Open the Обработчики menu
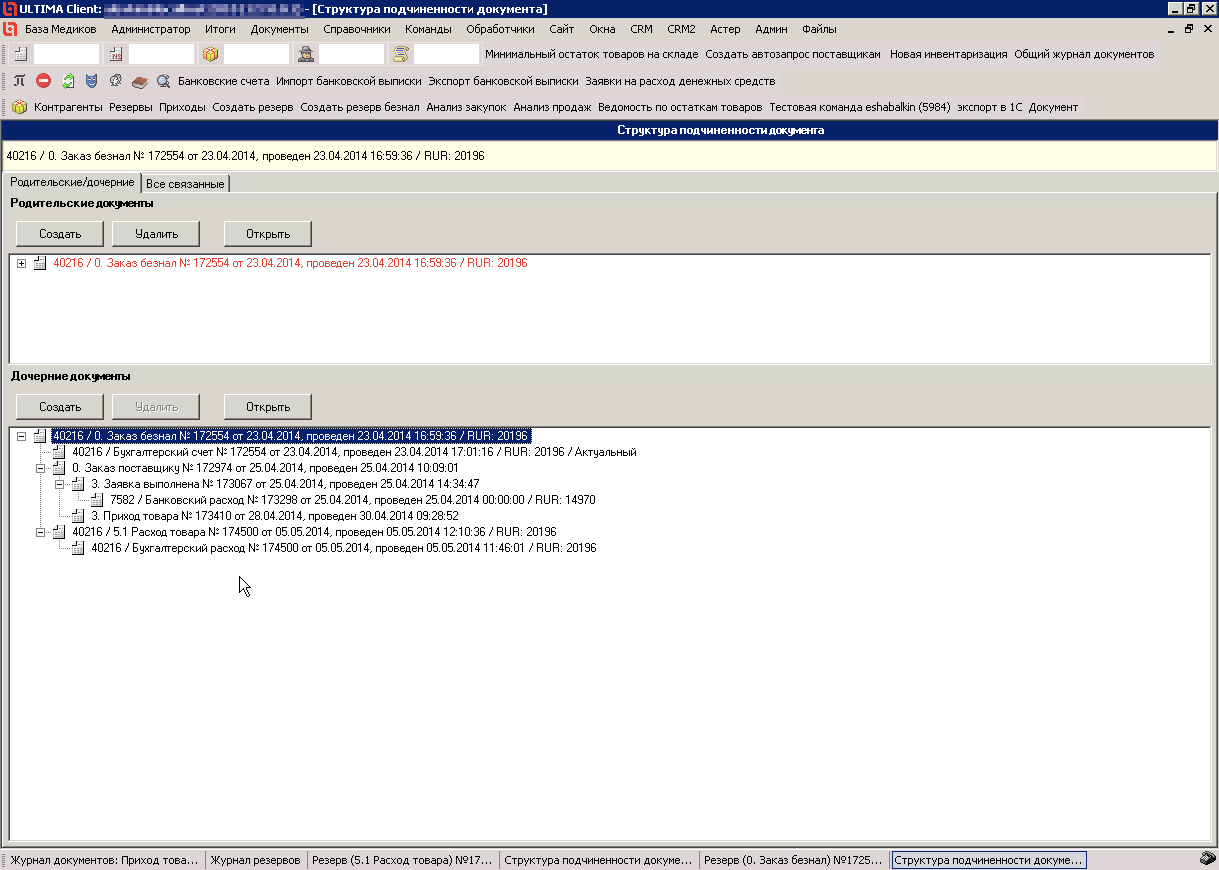 coord(500,29)
